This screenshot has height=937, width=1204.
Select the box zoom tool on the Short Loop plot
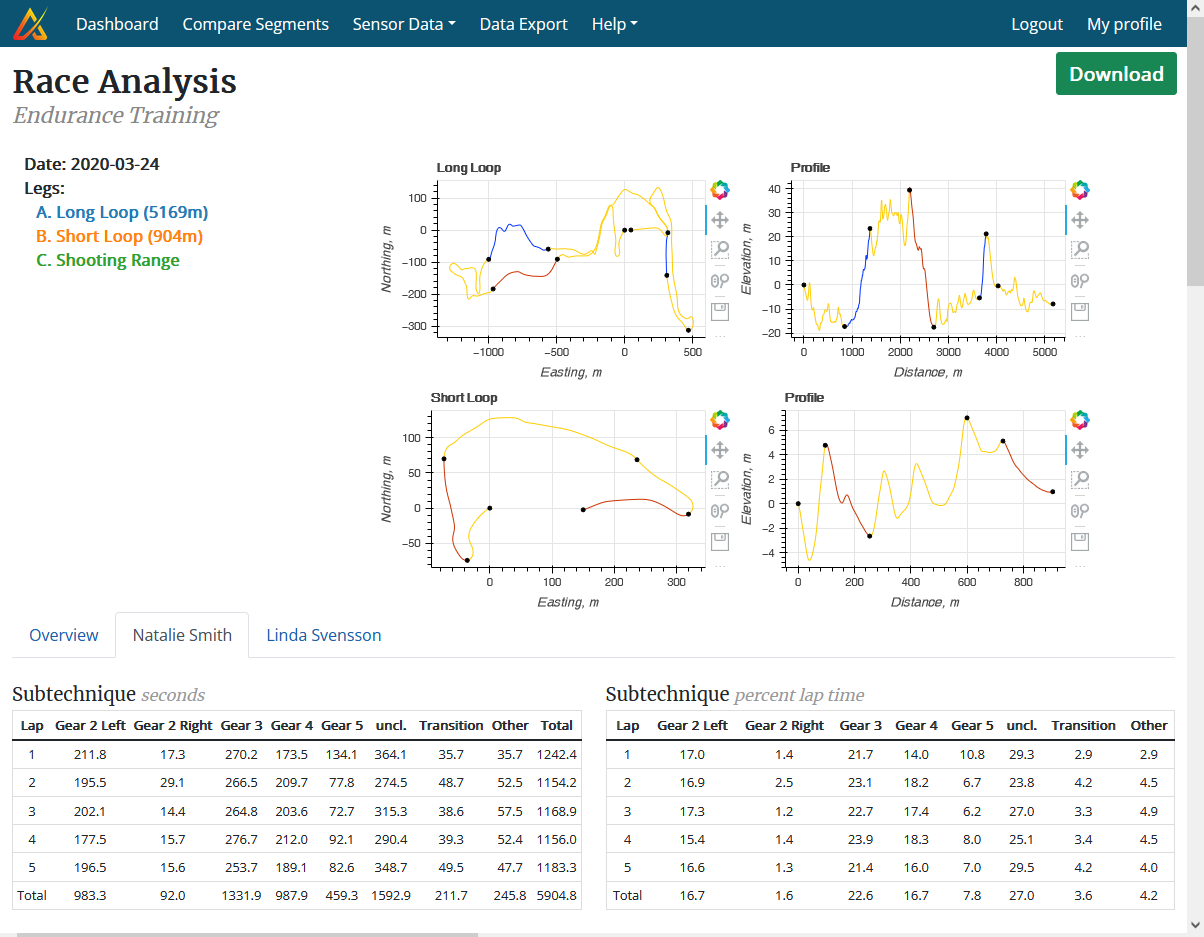pyautogui.click(x=720, y=479)
